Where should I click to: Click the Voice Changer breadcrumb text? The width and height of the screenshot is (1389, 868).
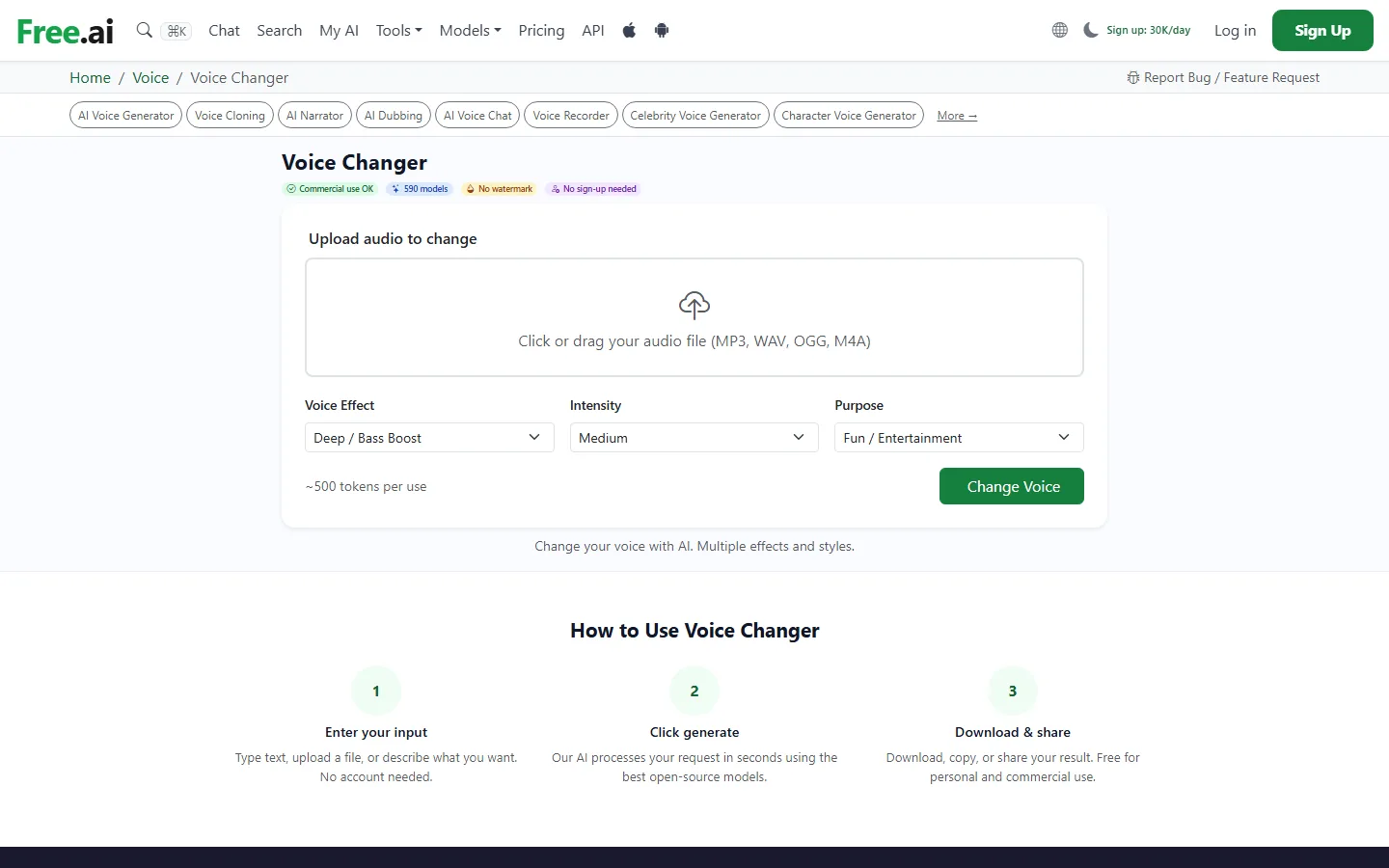point(239,77)
